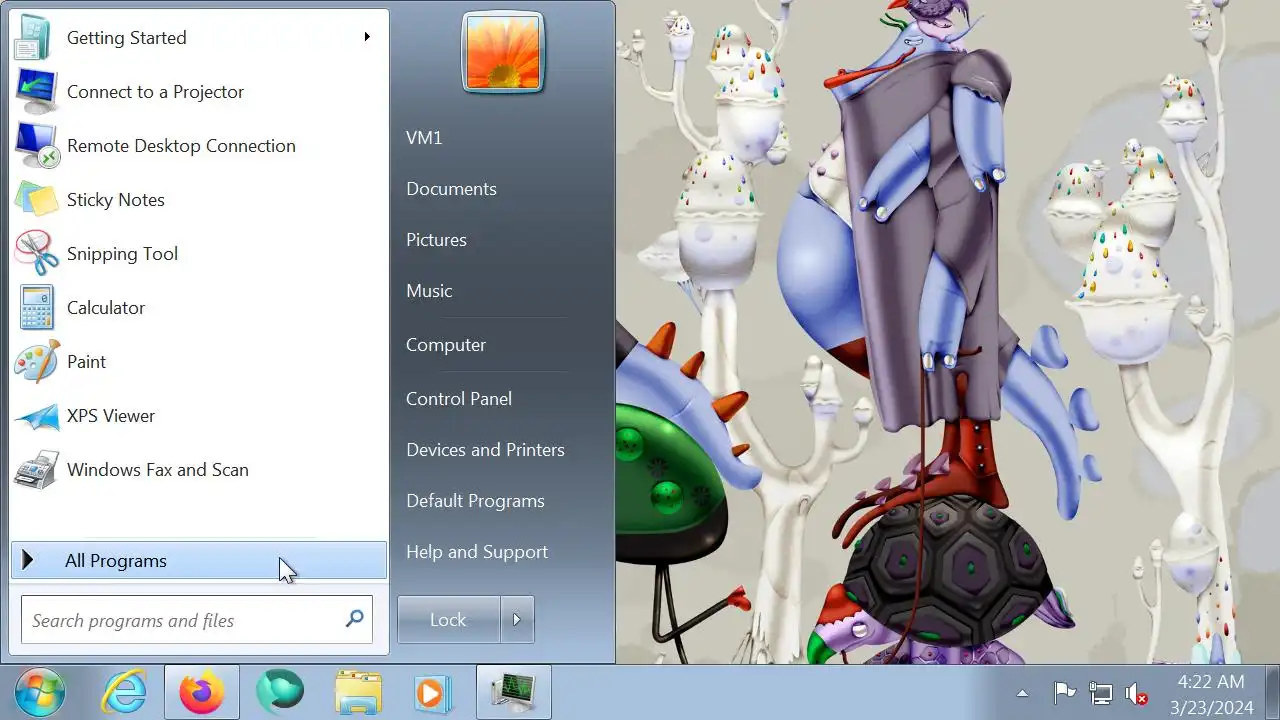Open Control Panel

pos(459,399)
